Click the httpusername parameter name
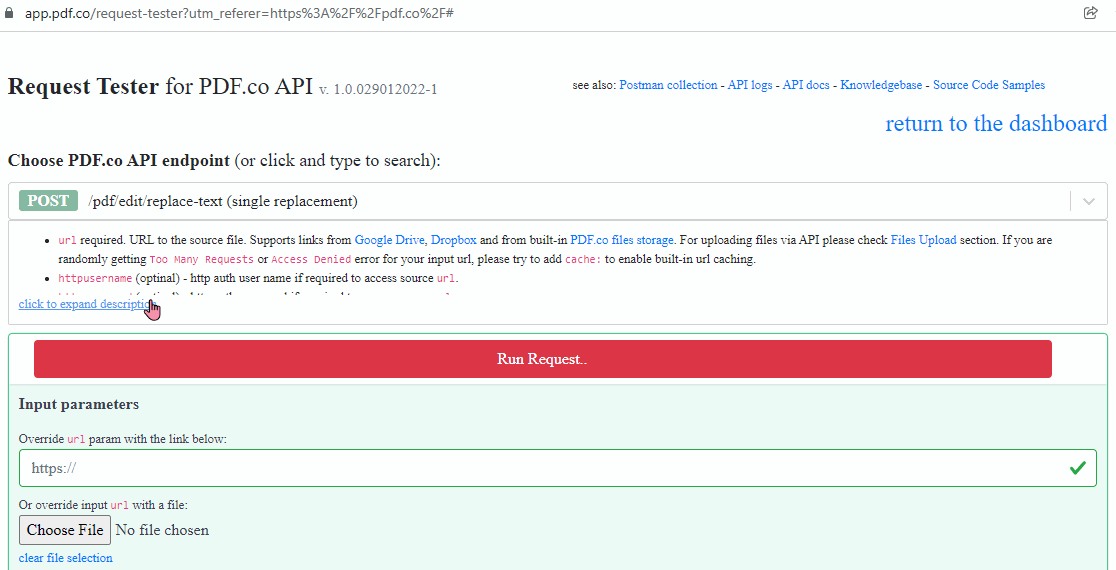The height and width of the screenshot is (570, 1116). 95,278
